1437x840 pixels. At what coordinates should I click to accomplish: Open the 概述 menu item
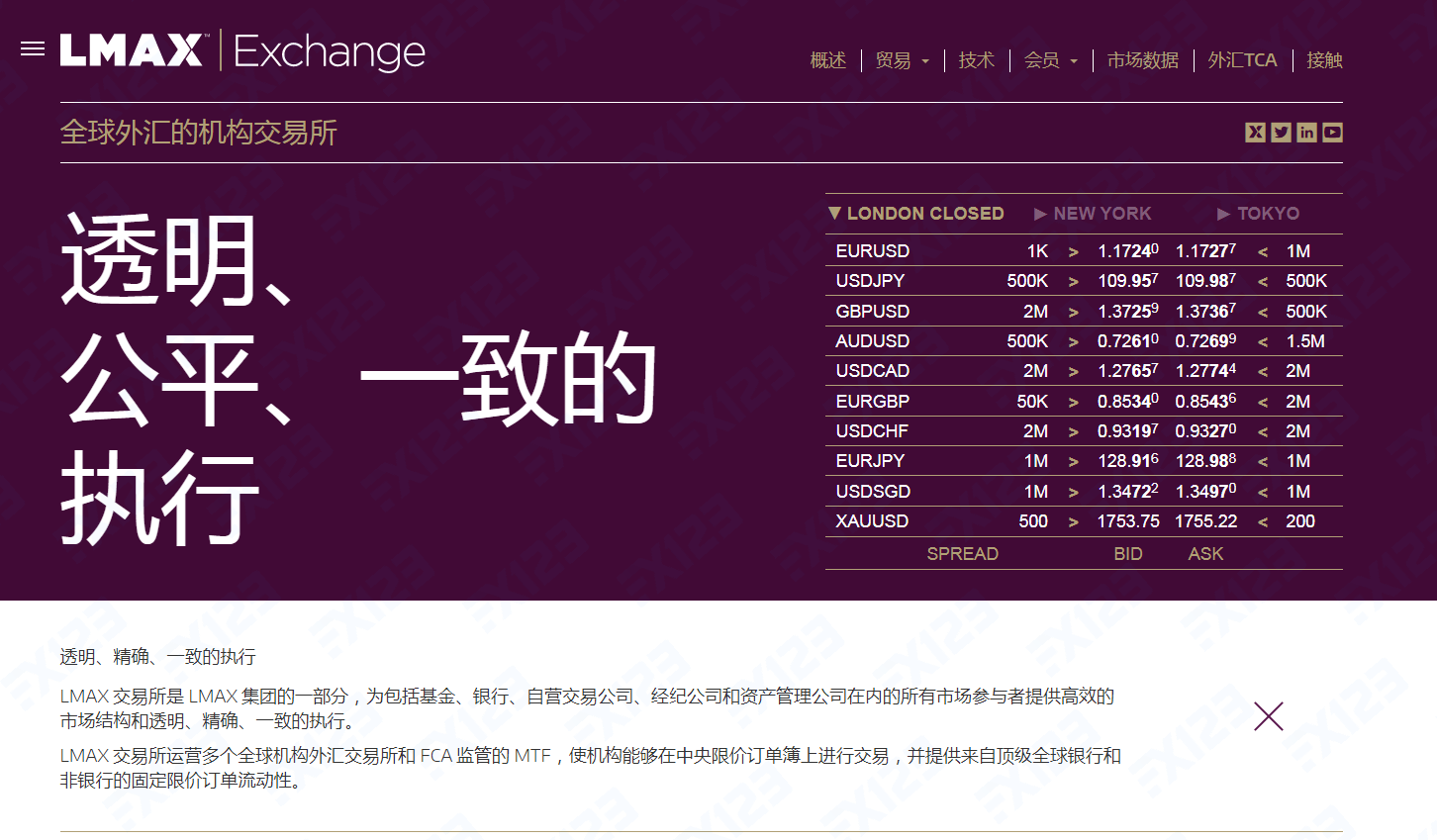(828, 60)
